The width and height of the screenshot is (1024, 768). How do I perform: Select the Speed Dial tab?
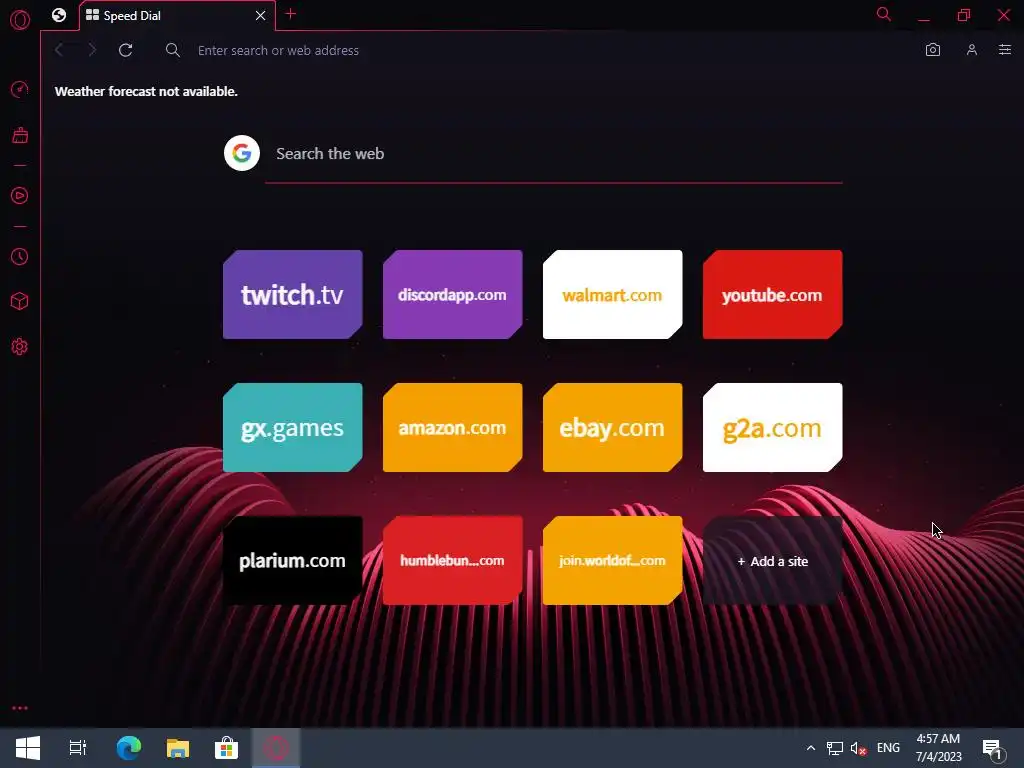[x=176, y=16]
